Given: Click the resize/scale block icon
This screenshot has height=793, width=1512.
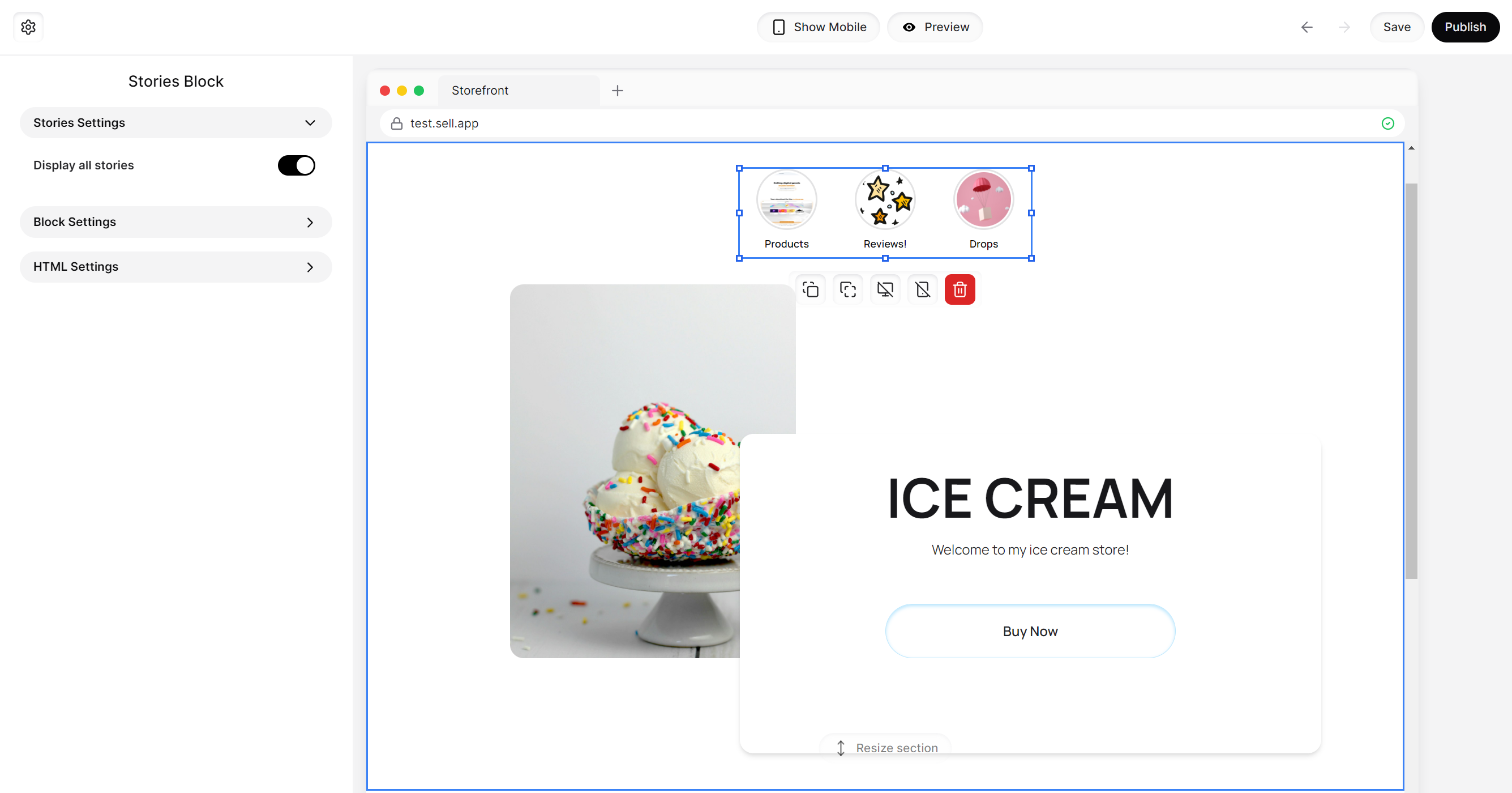Looking at the screenshot, I should click(x=848, y=289).
